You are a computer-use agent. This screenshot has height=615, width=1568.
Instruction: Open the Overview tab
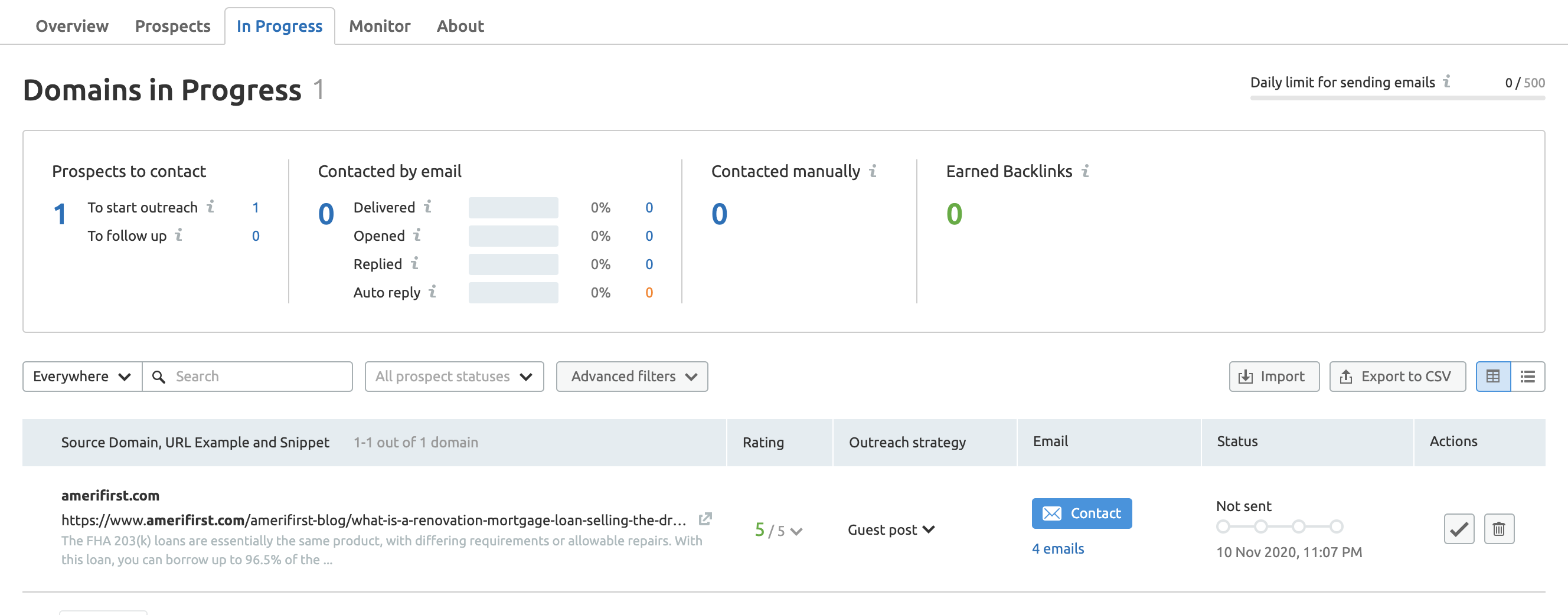click(x=72, y=26)
